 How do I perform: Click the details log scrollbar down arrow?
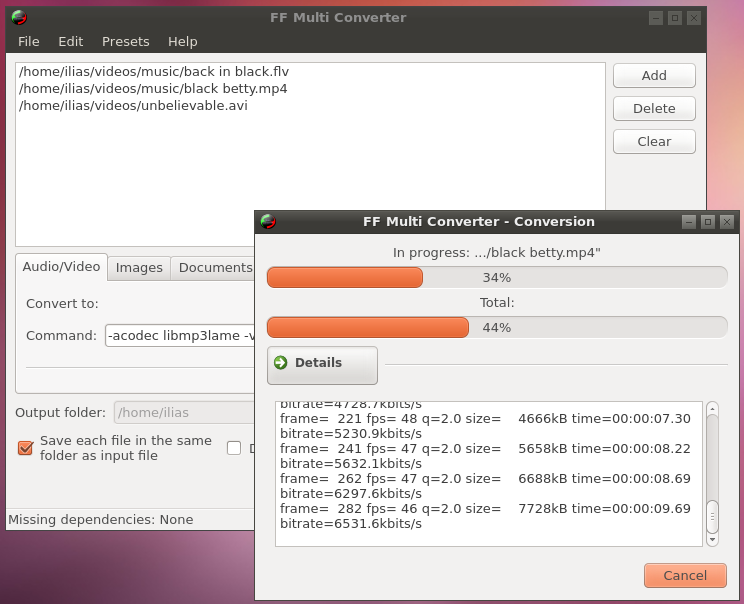click(712, 540)
